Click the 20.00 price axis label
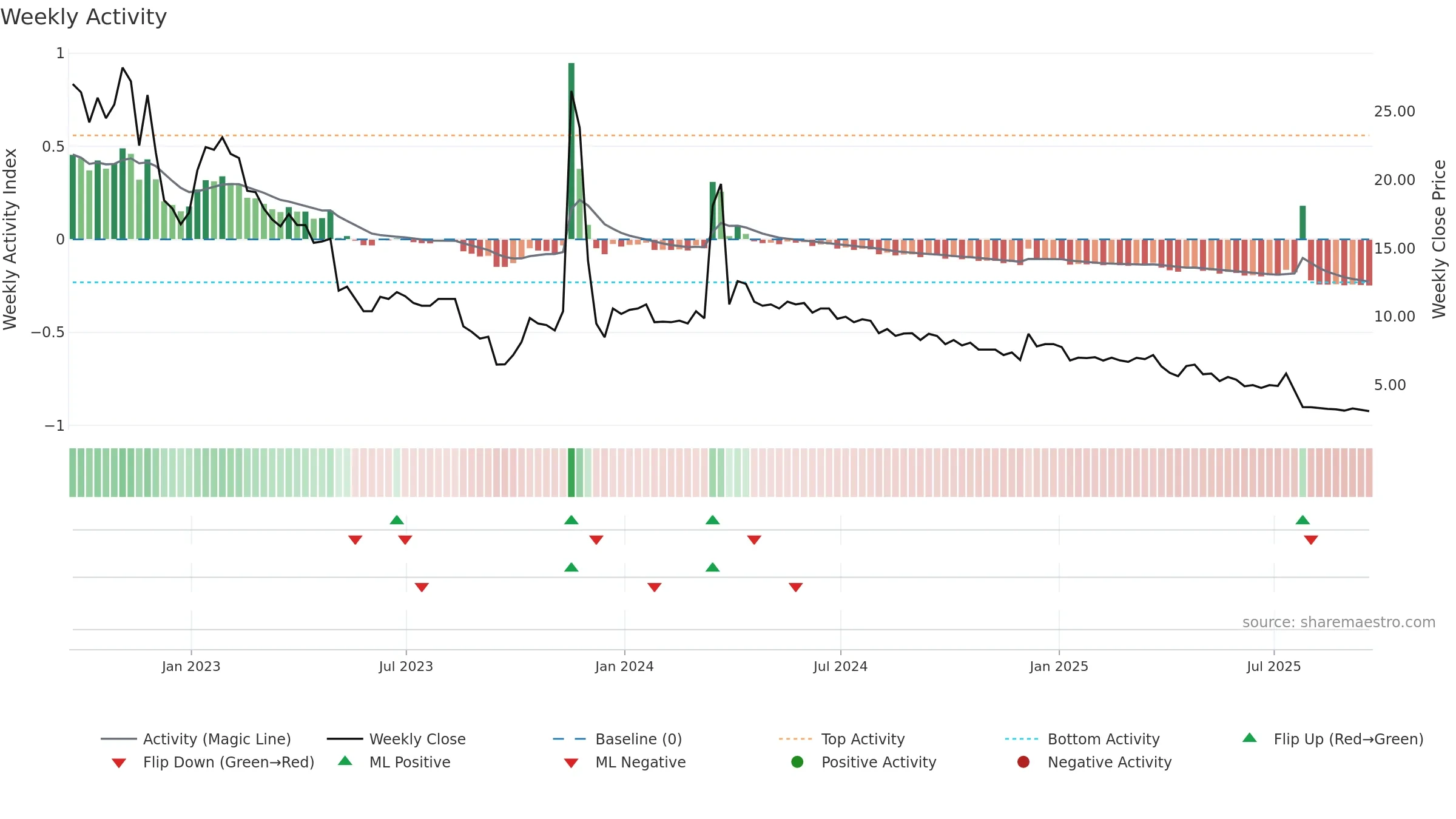This screenshot has height=819, width=1456. coord(1395,180)
